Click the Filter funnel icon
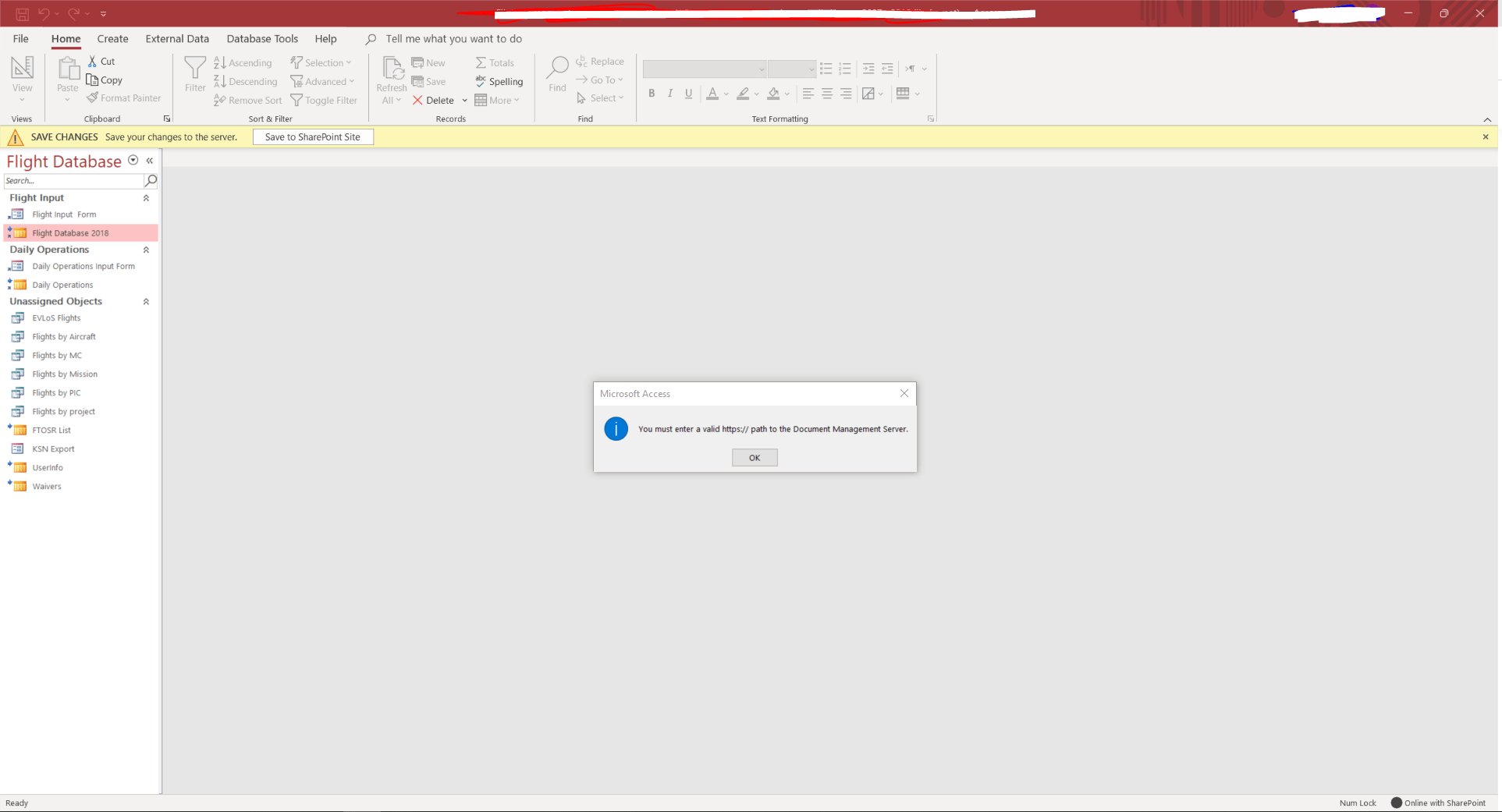The height and width of the screenshot is (812, 1502). [x=195, y=69]
